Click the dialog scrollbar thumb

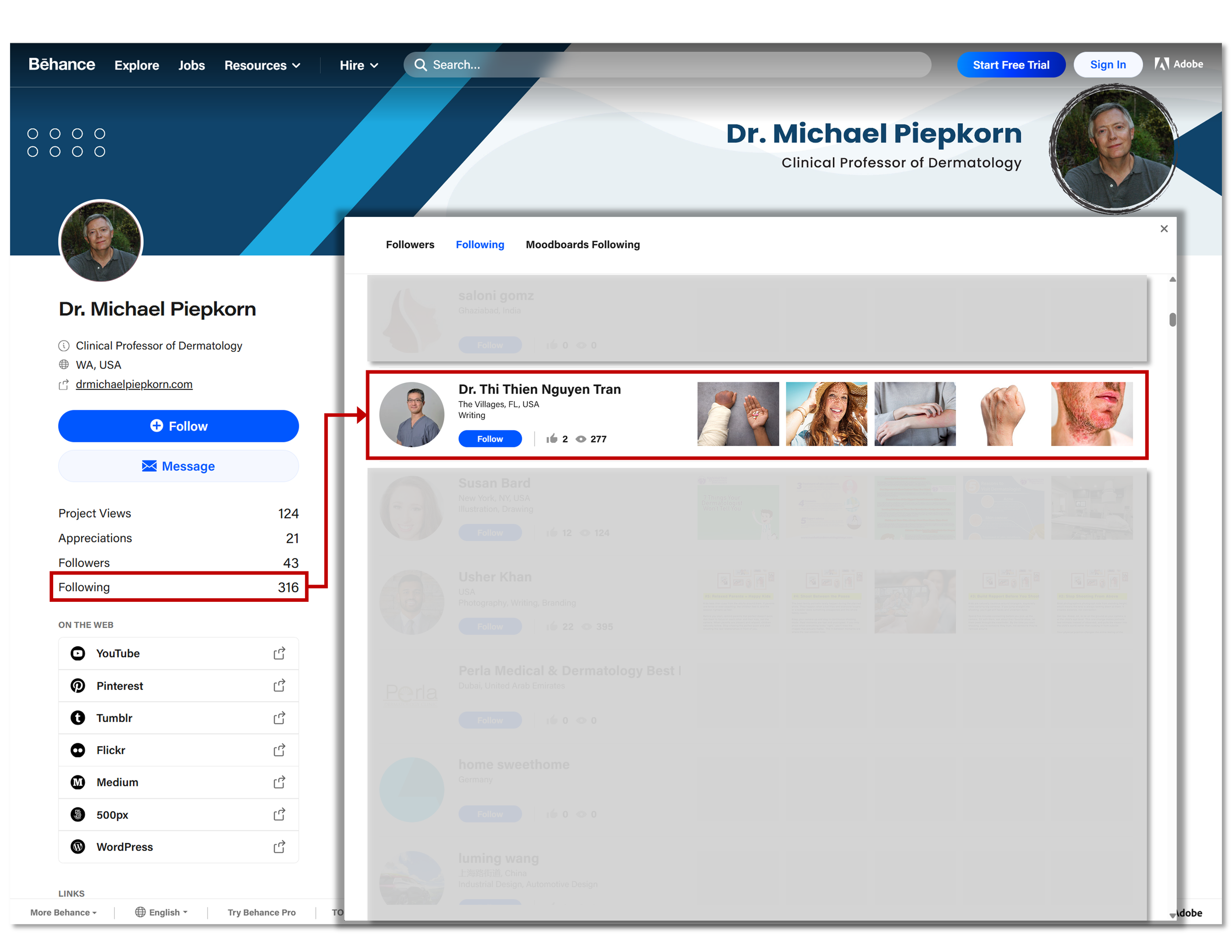(1172, 319)
